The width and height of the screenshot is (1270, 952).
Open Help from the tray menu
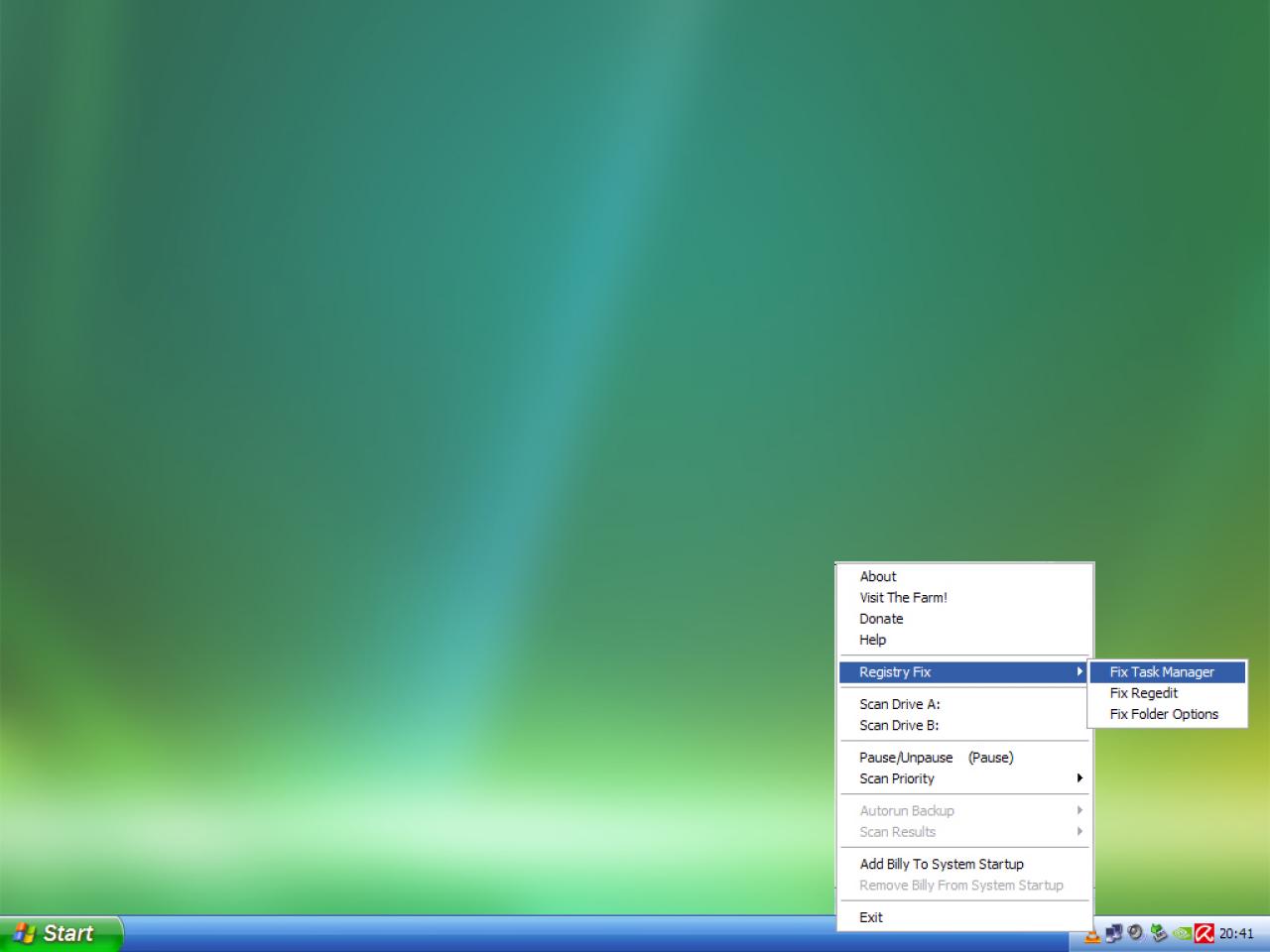[x=963, y=640]
